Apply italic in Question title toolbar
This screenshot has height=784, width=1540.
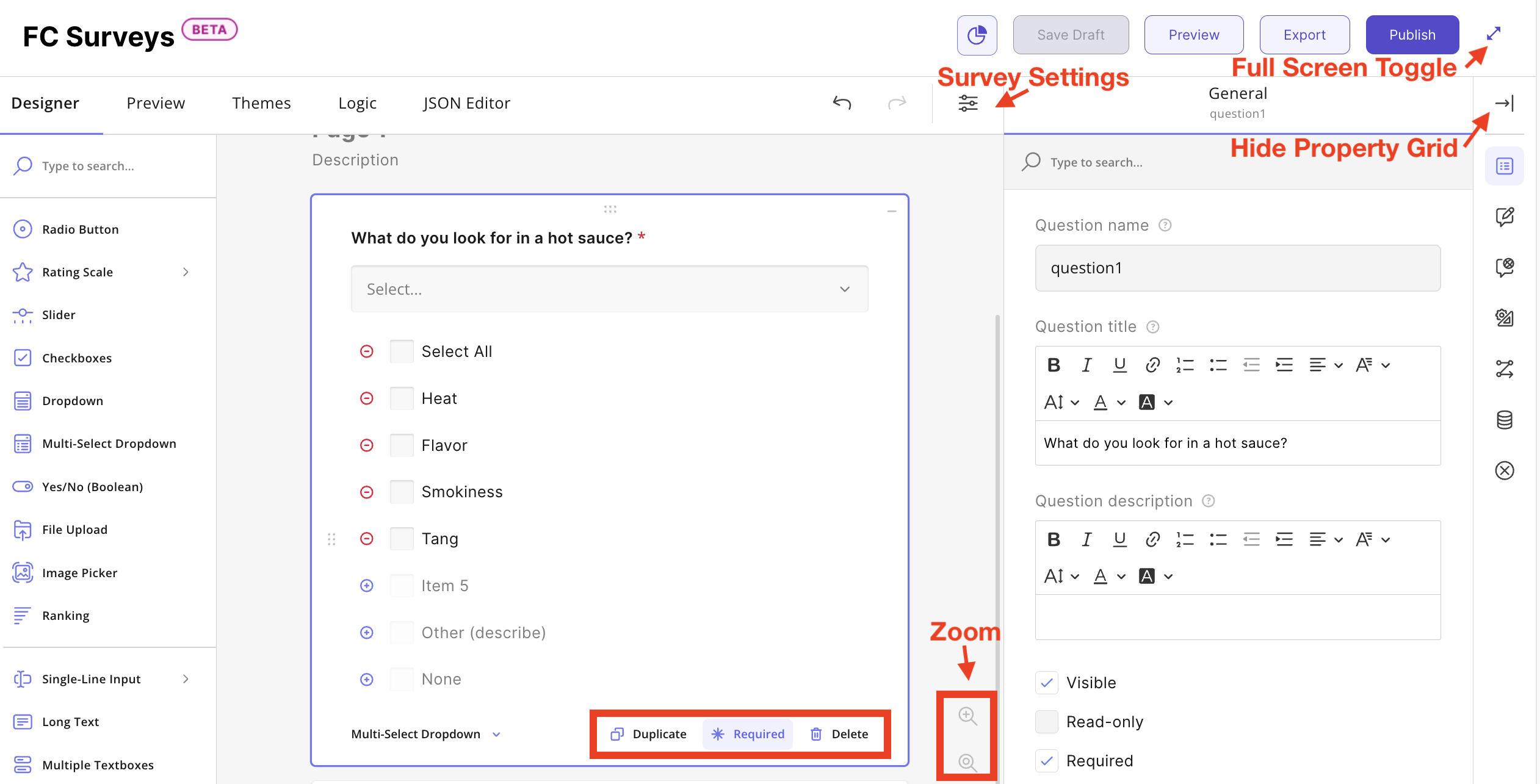pos(1086,365)
